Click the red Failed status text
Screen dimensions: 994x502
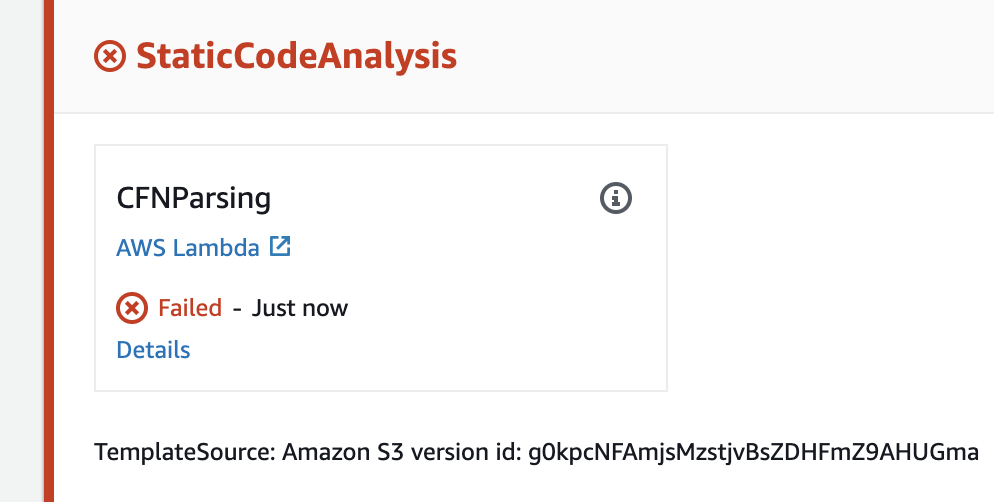pyautogui.click(x=190, y=308)
